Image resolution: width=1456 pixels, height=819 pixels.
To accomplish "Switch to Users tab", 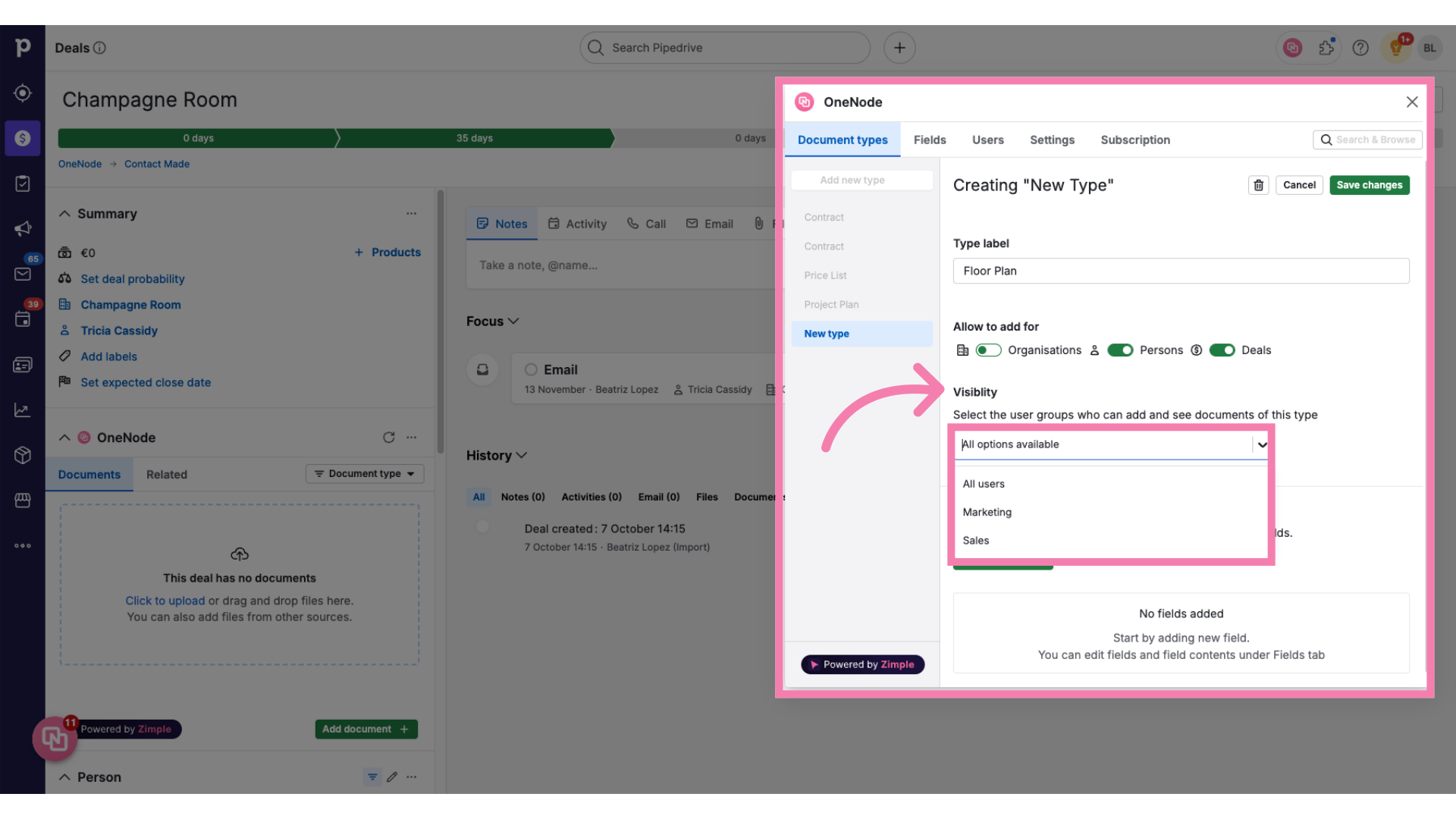I will click(x=988, y=140).
